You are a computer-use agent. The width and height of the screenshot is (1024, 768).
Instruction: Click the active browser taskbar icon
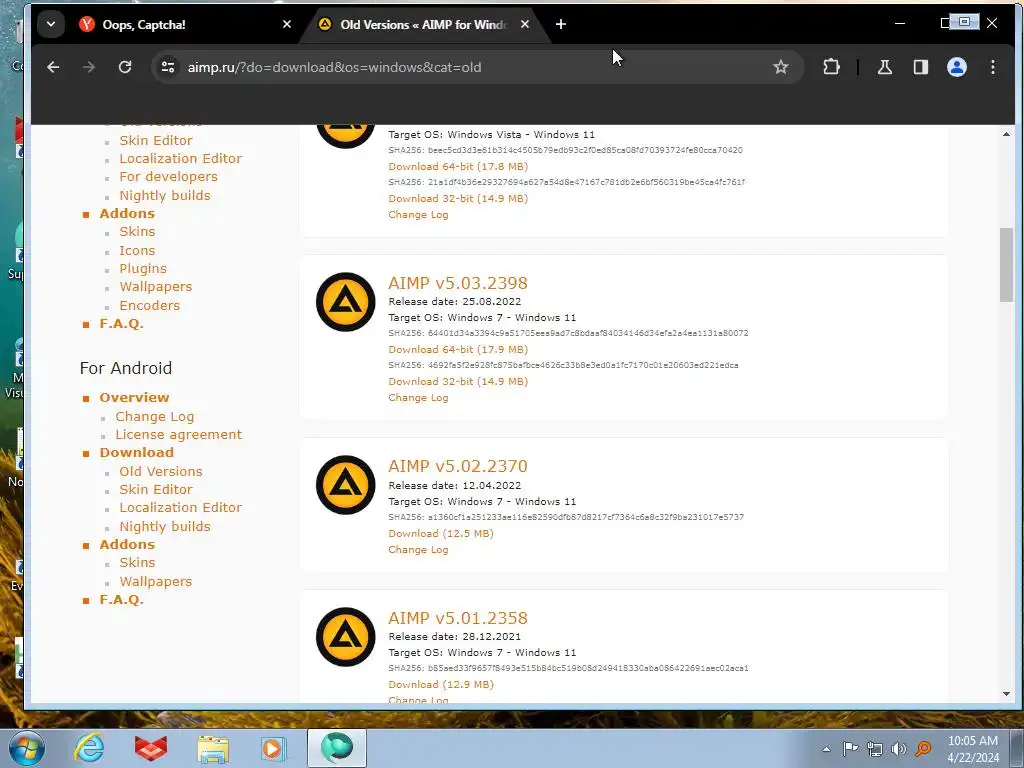point(337,748)
